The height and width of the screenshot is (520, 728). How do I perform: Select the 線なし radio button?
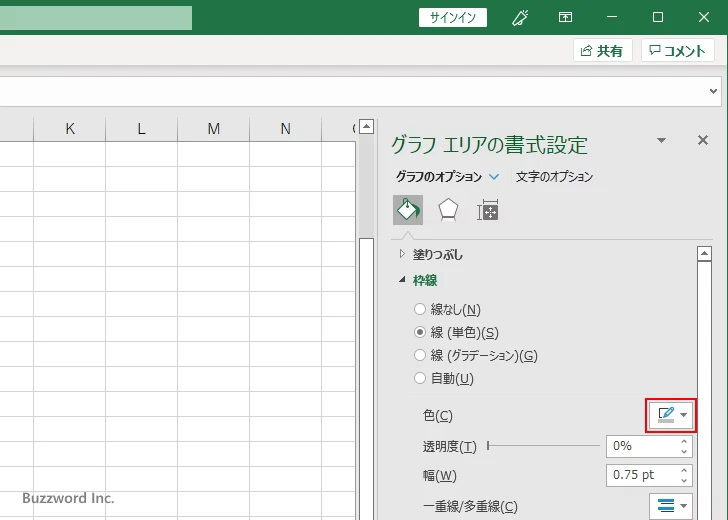[420, 309]
